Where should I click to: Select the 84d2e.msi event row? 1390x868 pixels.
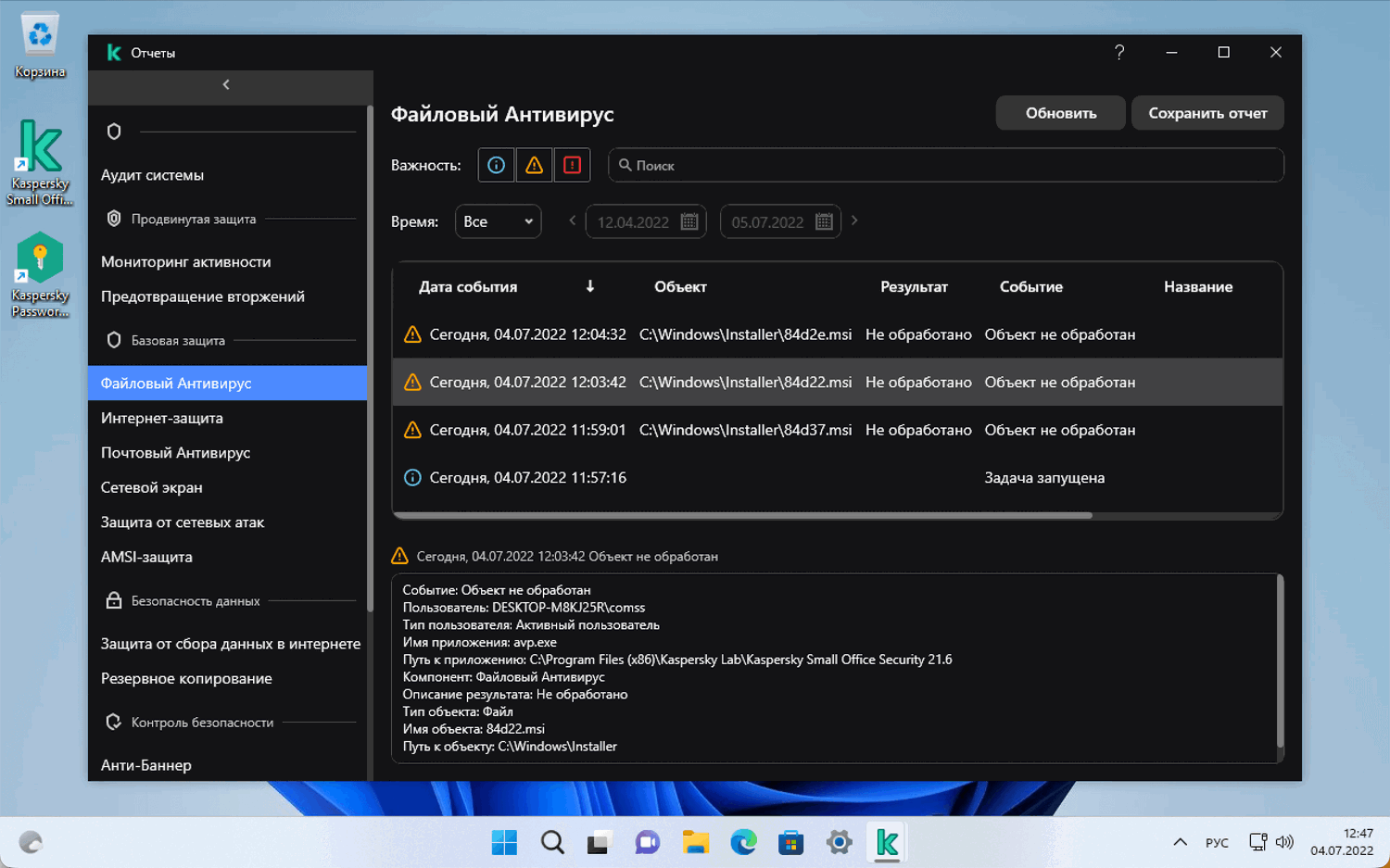[744, 334]
